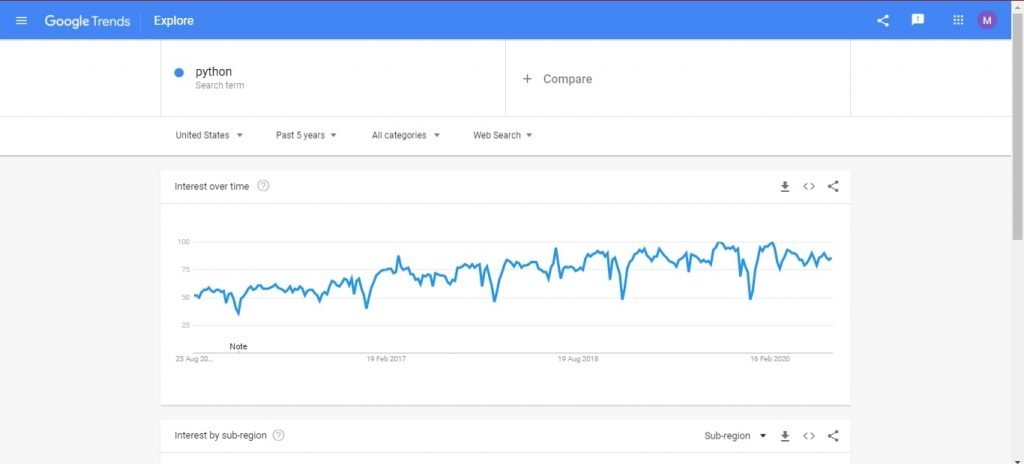Share the Interest over time chart
The height and width of the screenshot is (464, 1024).
[x=833, y=187]
